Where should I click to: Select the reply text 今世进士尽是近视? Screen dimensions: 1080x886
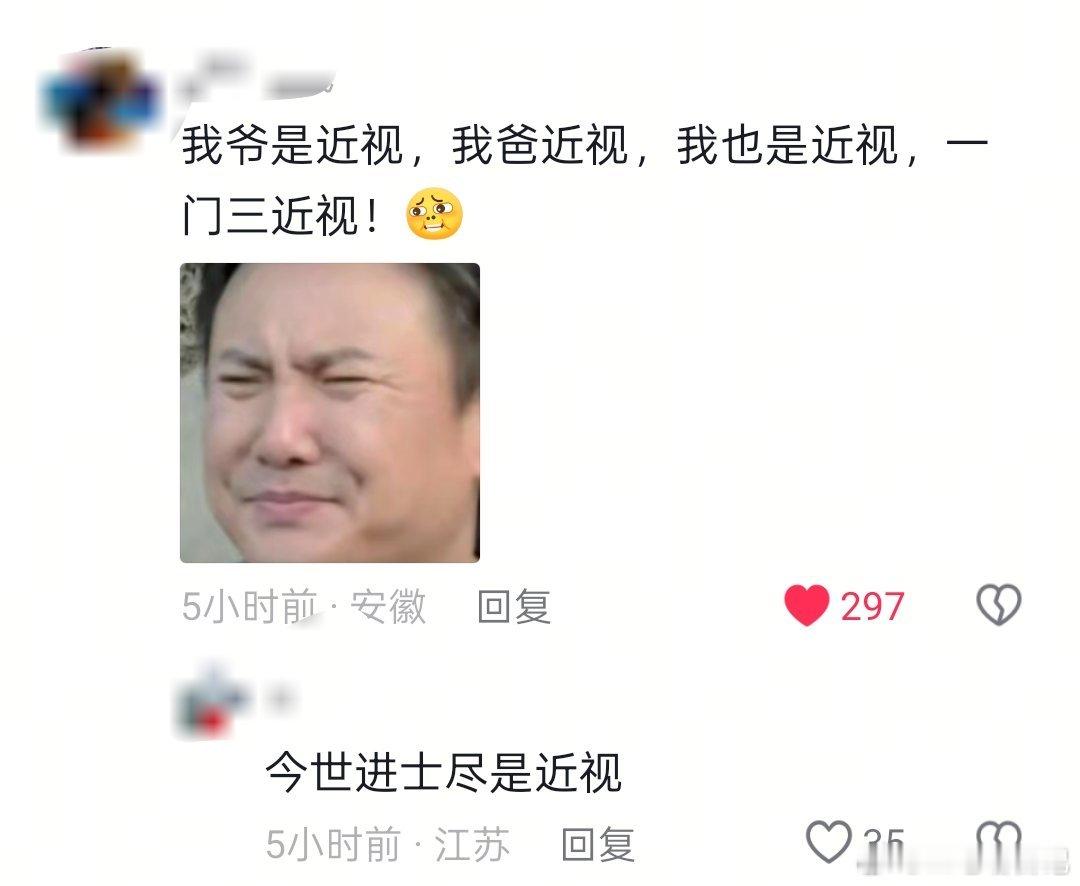point(444,772)
